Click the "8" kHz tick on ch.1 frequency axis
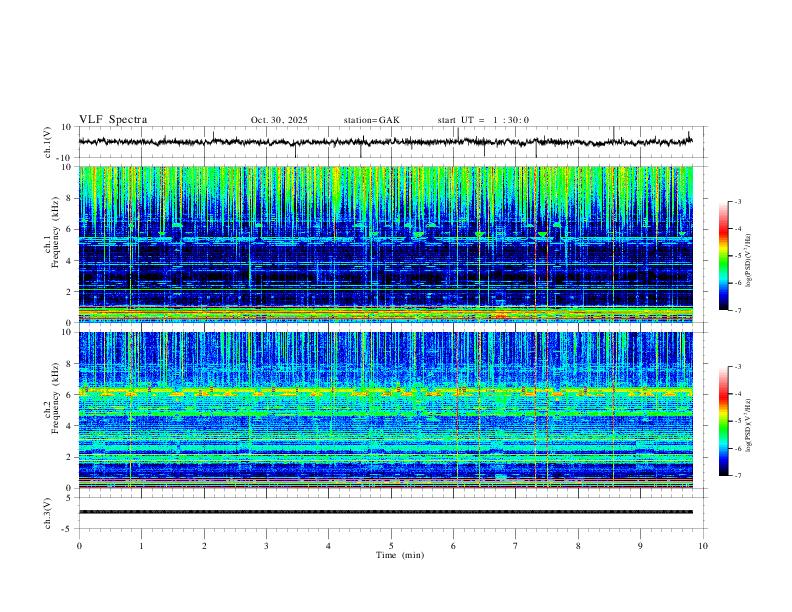Image resolution: width=792 pixels, height=612 pixels. [x=70, y=198]
